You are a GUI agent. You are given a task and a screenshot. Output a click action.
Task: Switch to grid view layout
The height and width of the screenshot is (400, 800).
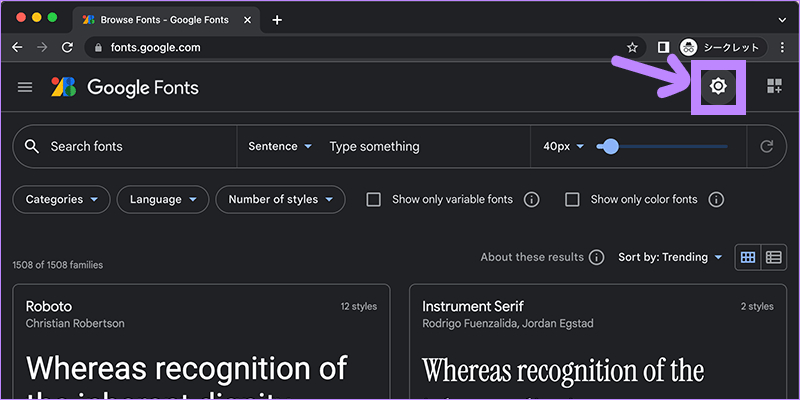pos(747,257)
